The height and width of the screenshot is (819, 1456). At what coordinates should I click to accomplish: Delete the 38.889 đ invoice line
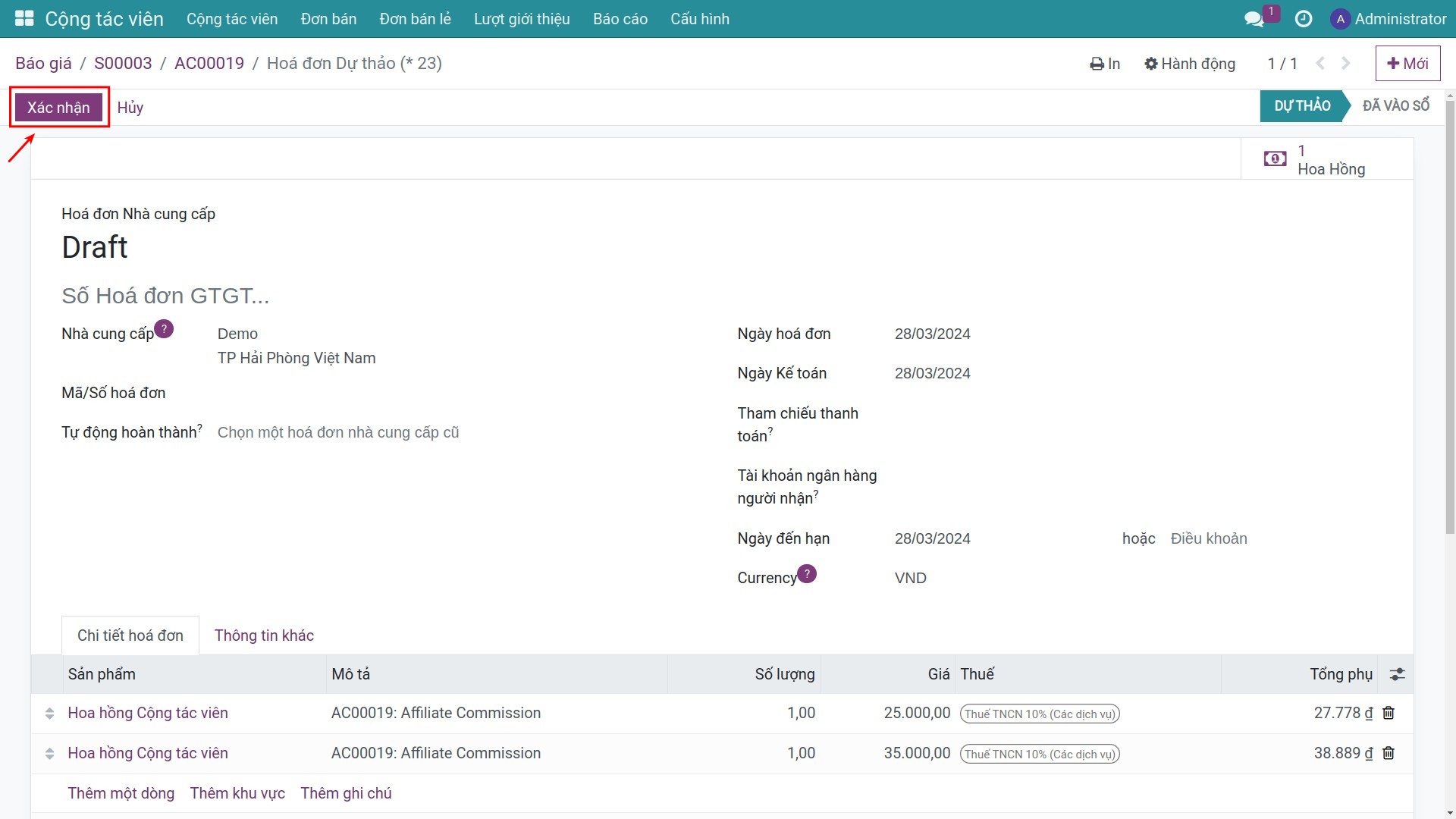coord(1389,753)
